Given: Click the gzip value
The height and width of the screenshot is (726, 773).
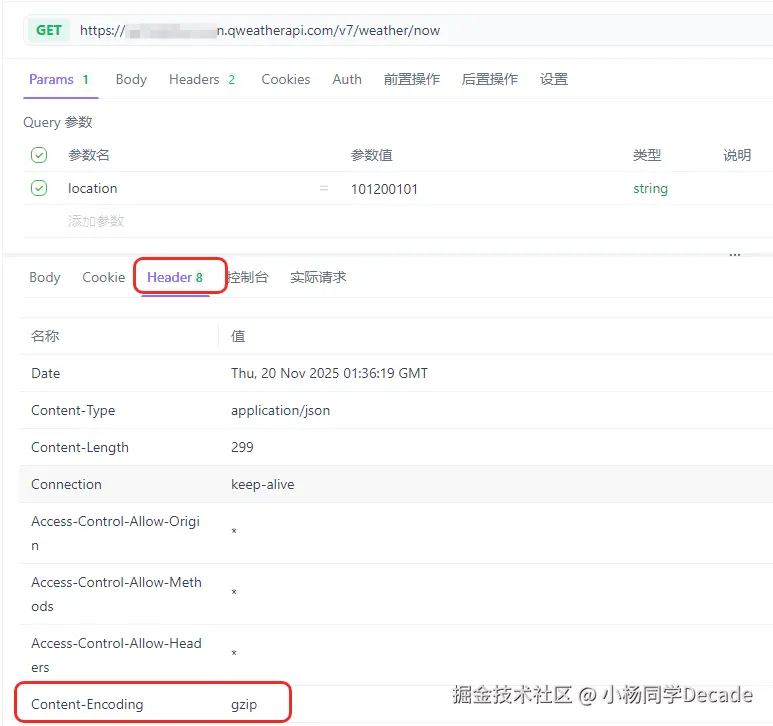Looking at the screenshot, I should coord(244,705).
